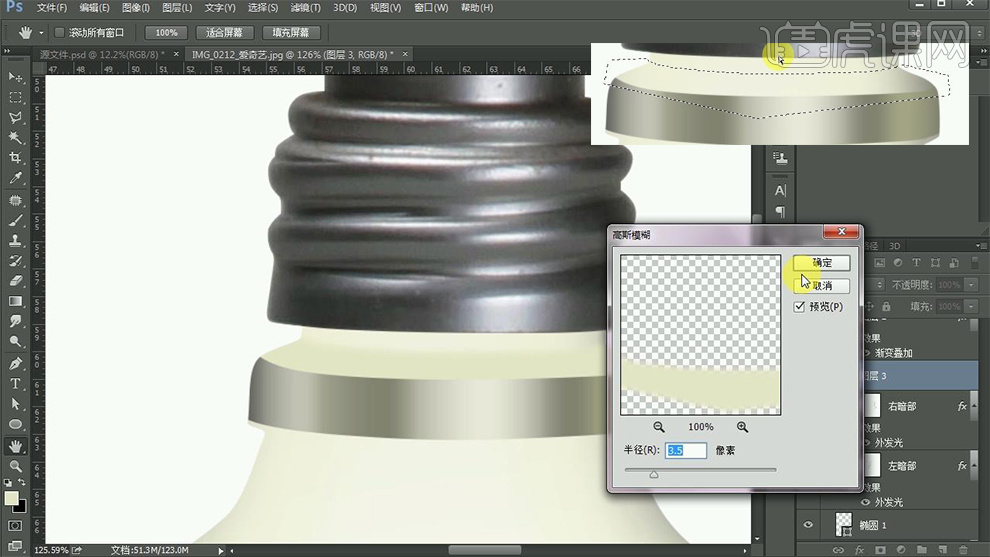The width and height of the screenshot is (990, 557).
Task: Open the document status info arrow
Action: (220, 550)
